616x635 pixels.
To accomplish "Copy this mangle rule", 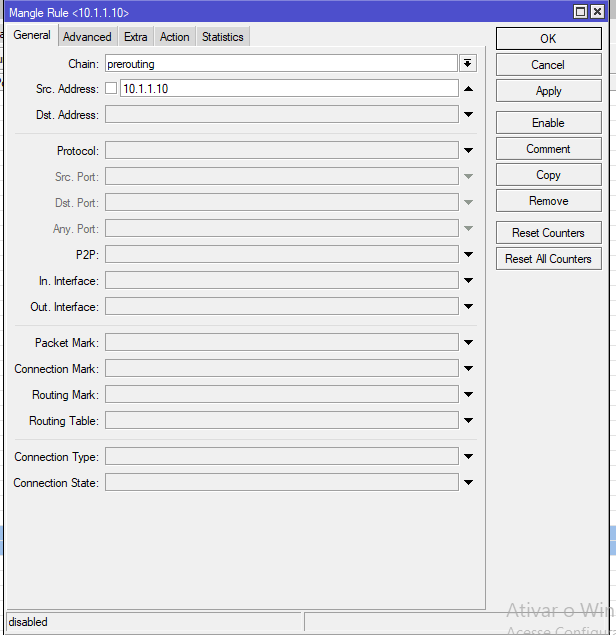I will (548, 175).
